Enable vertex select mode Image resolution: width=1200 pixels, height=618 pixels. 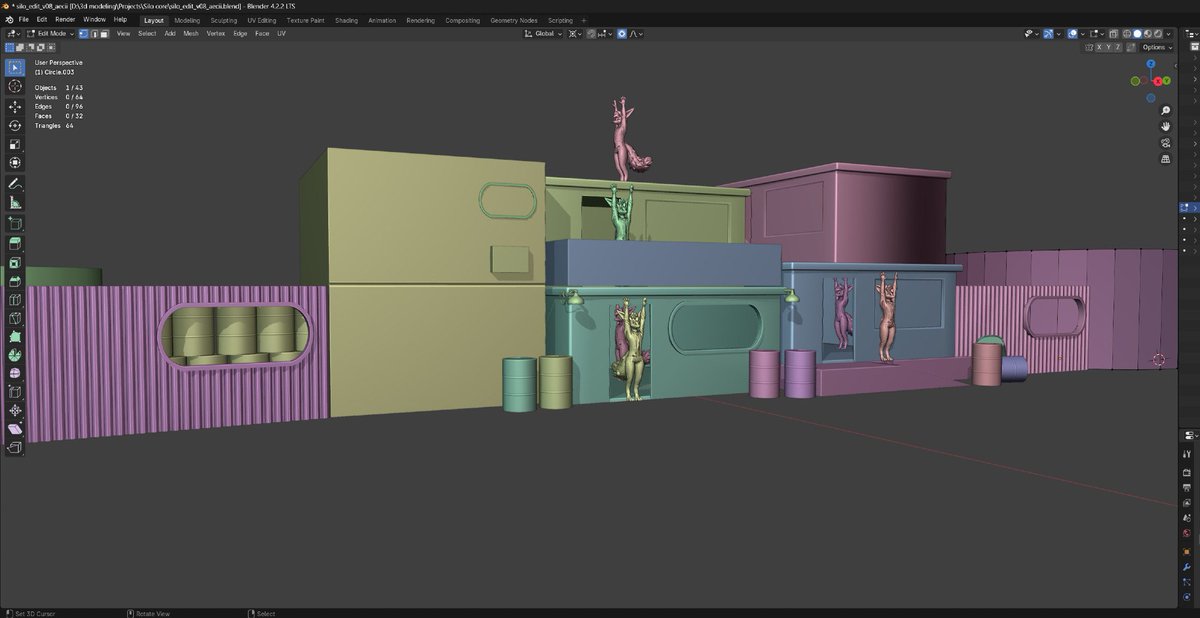point(84,34)
